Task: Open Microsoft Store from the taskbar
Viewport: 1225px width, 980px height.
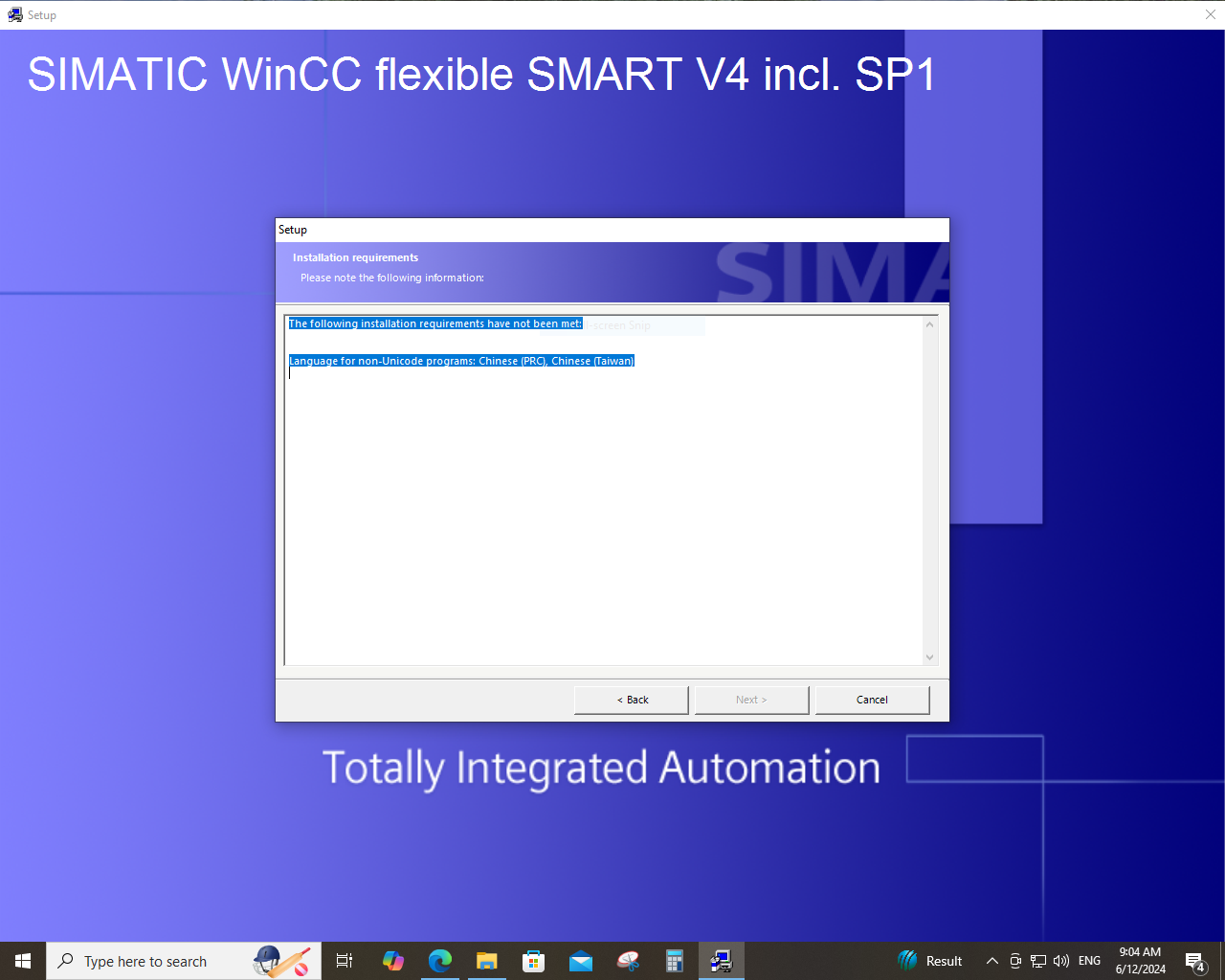Action: (x=534, y=961)
